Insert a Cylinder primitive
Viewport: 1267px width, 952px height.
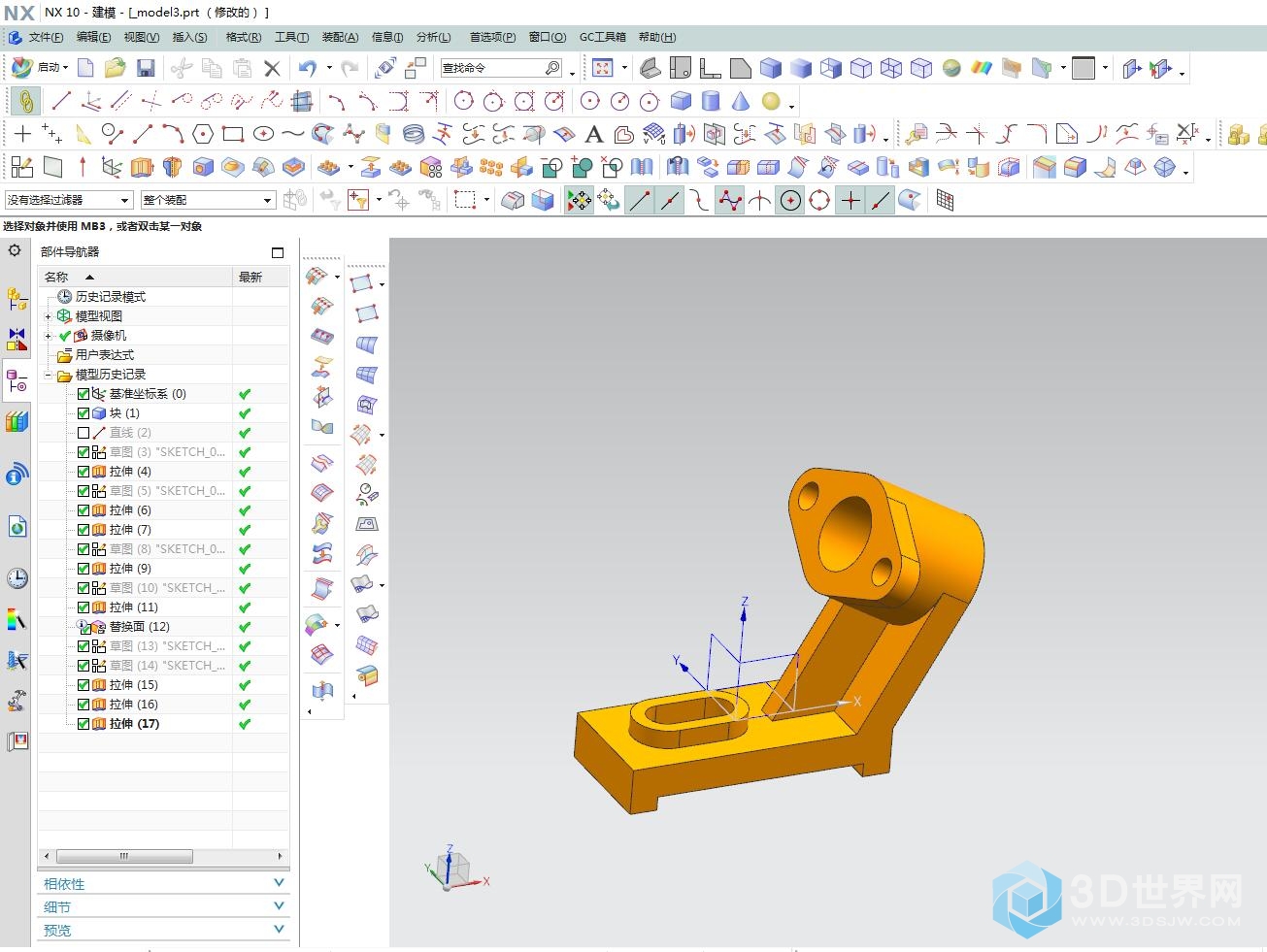(711, 101)
